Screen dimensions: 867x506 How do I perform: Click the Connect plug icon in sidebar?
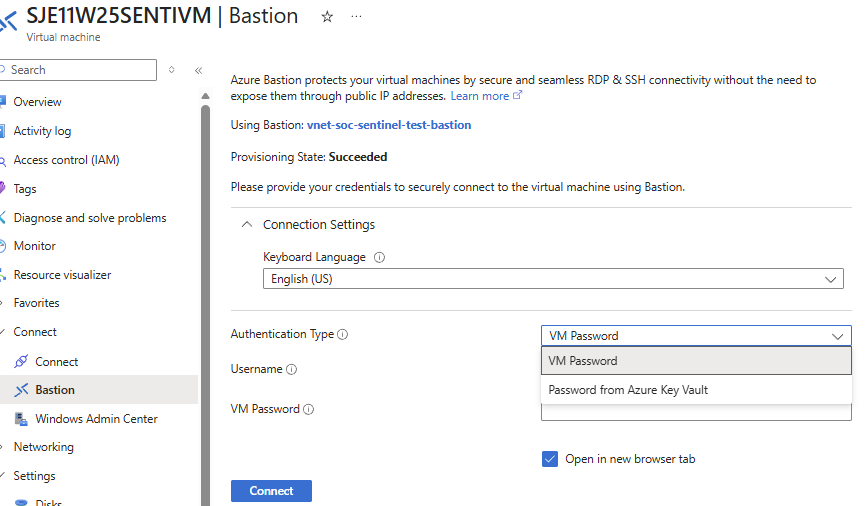point(21,362)
